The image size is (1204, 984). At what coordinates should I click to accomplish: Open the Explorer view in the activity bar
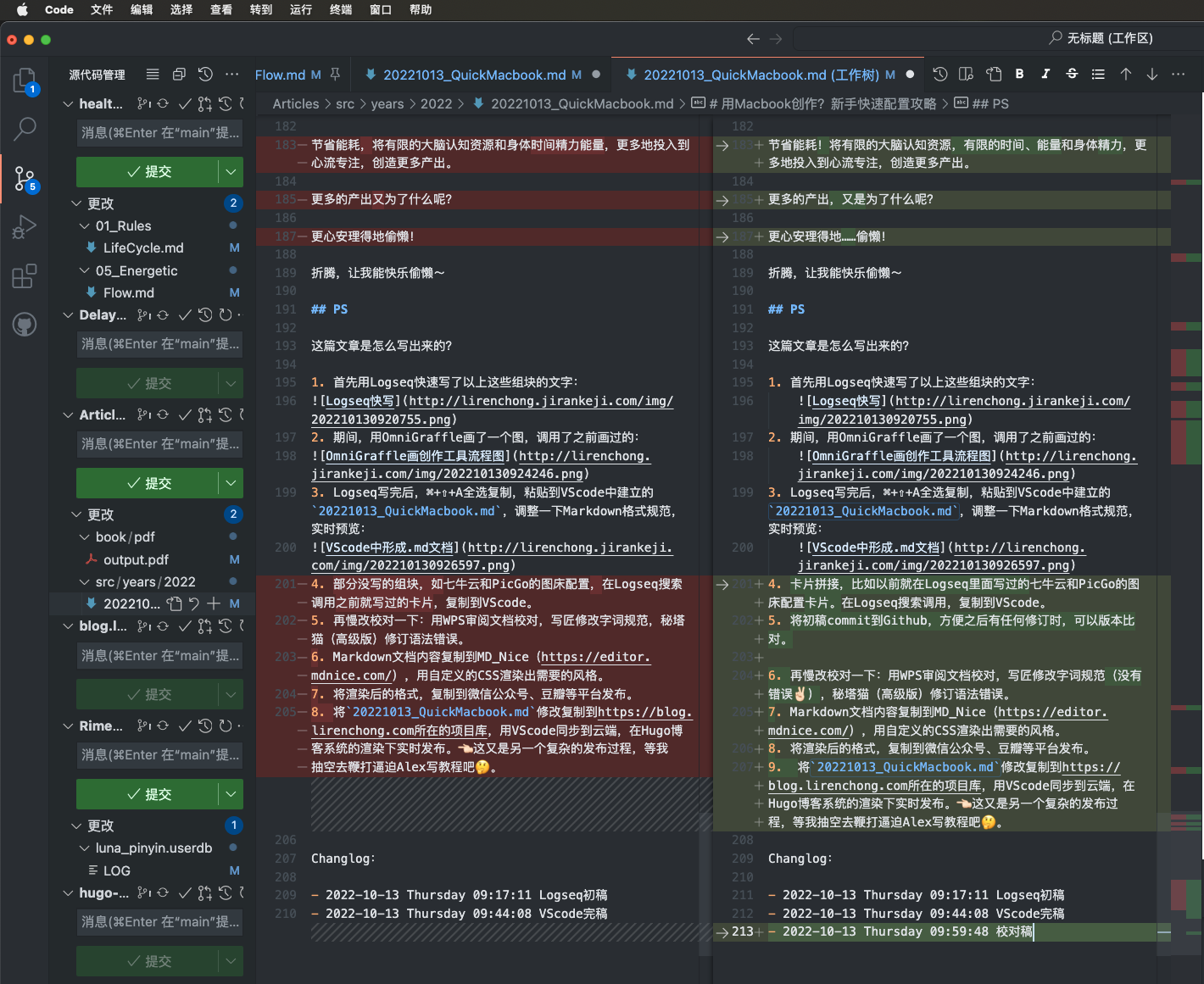[25, 81]
